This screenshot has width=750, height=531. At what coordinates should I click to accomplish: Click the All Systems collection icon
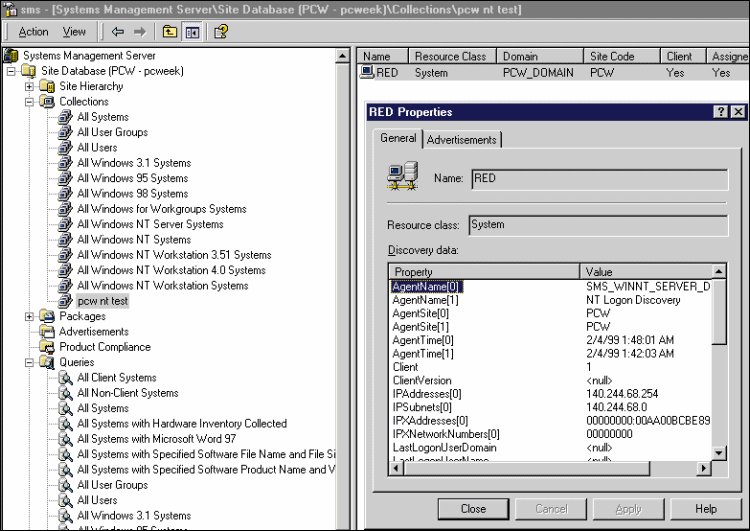coord(65,117)
